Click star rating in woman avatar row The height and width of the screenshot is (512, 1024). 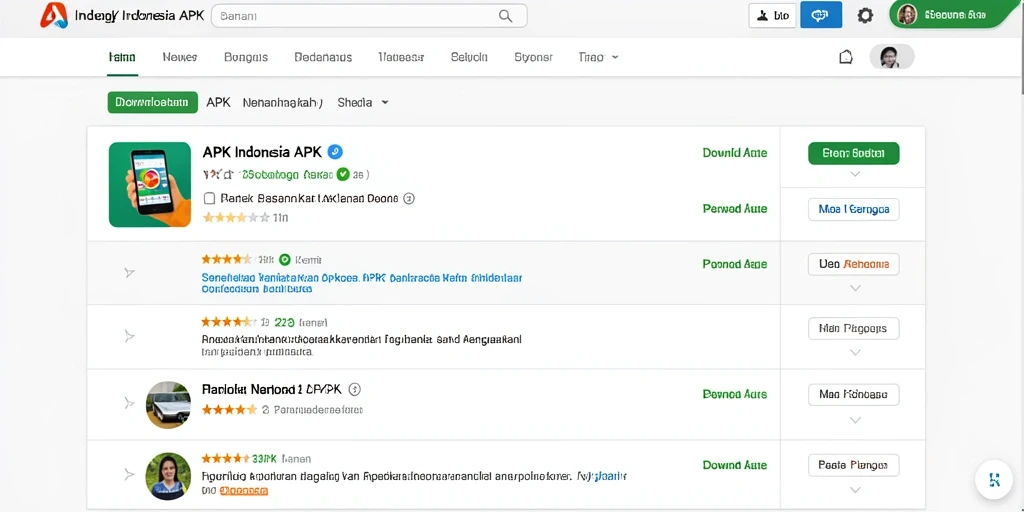225,458
